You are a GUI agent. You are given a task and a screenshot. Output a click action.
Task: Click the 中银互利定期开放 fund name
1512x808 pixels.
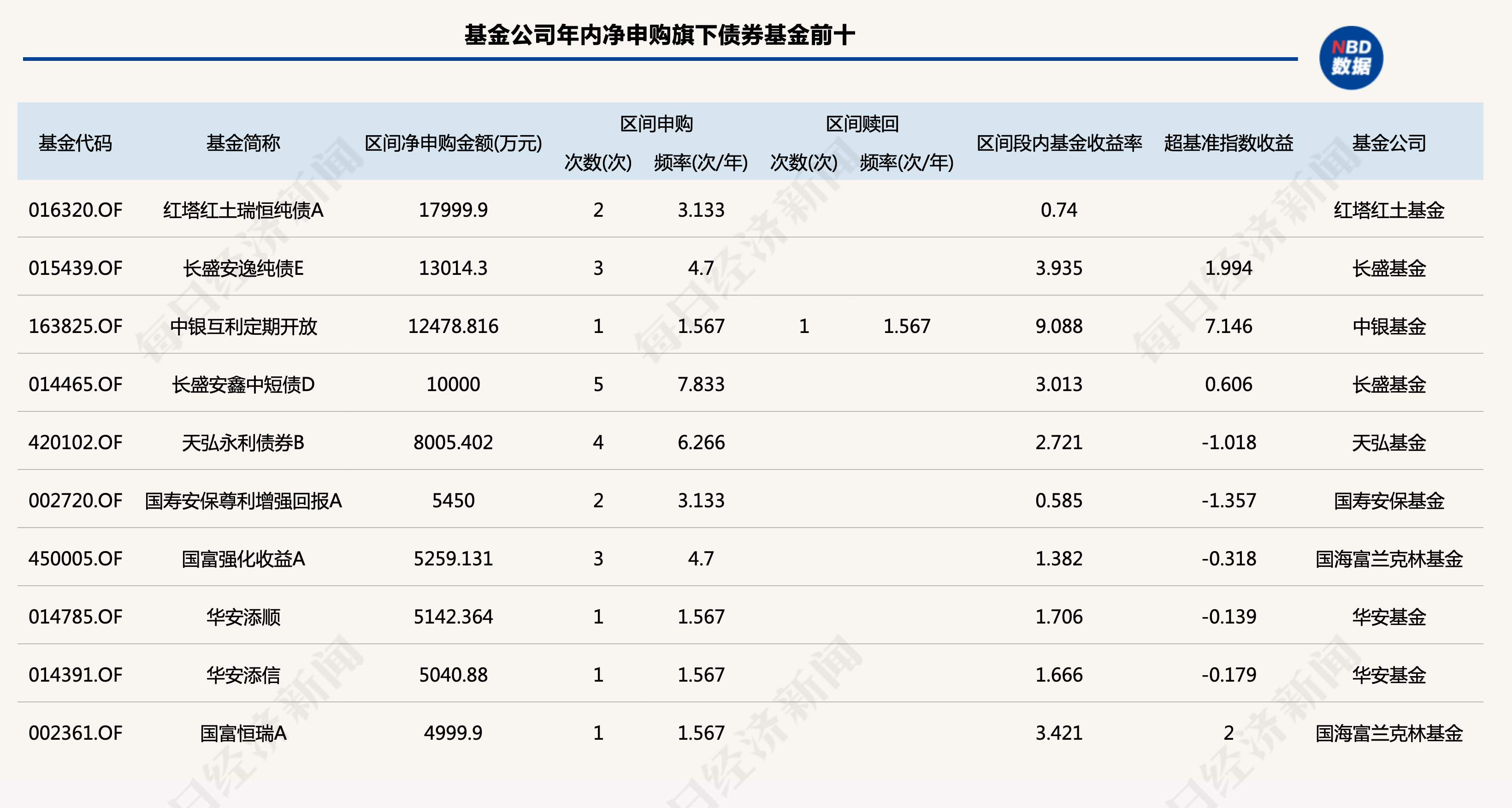(x=243, y=326)
